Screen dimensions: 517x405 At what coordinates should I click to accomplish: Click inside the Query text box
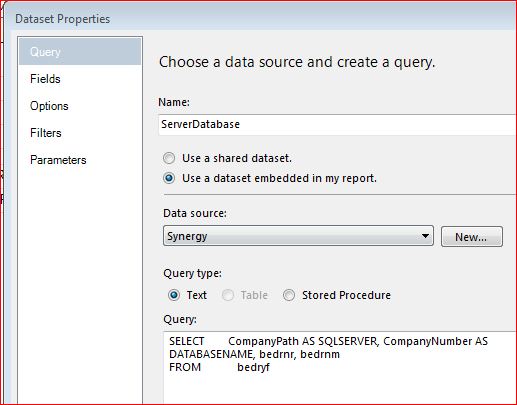340,368
